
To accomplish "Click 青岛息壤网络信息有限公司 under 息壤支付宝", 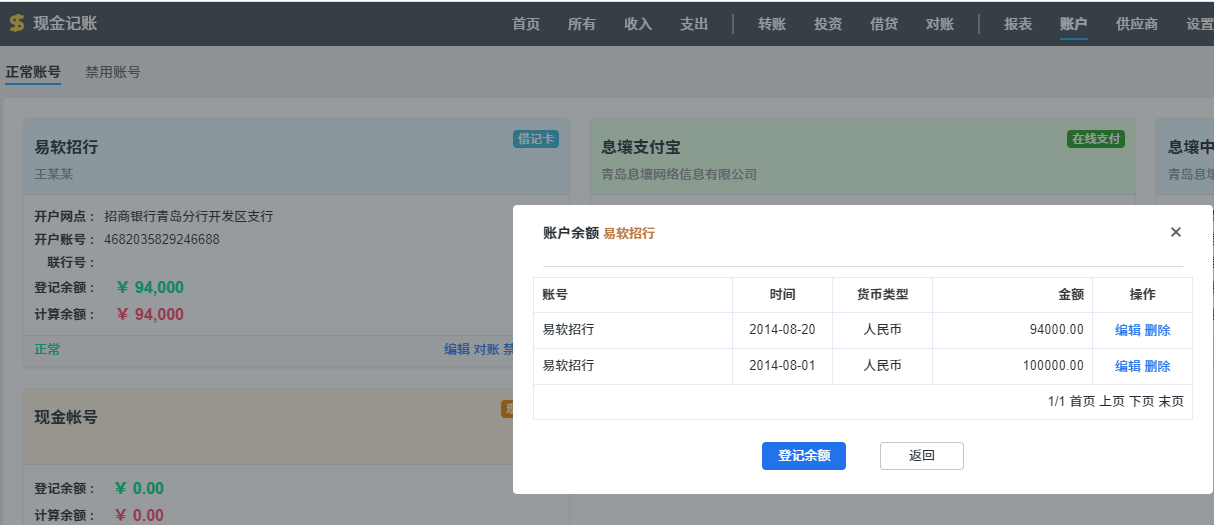I will 679,174.
